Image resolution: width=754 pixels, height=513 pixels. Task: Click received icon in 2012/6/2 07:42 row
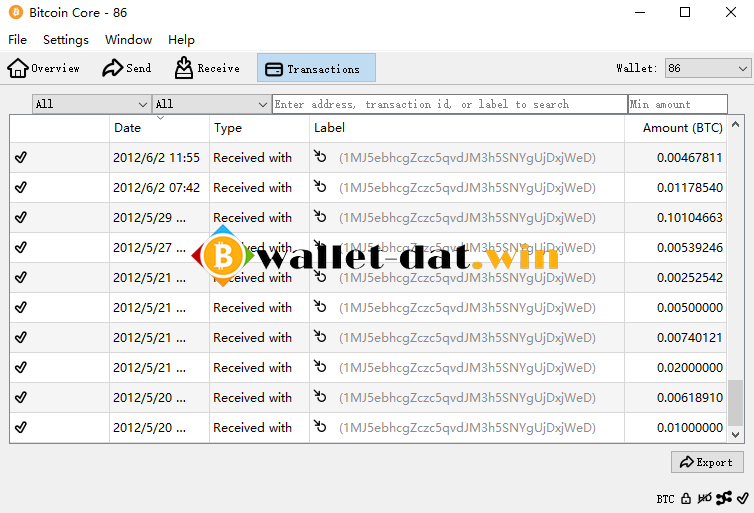pos(320,186)
